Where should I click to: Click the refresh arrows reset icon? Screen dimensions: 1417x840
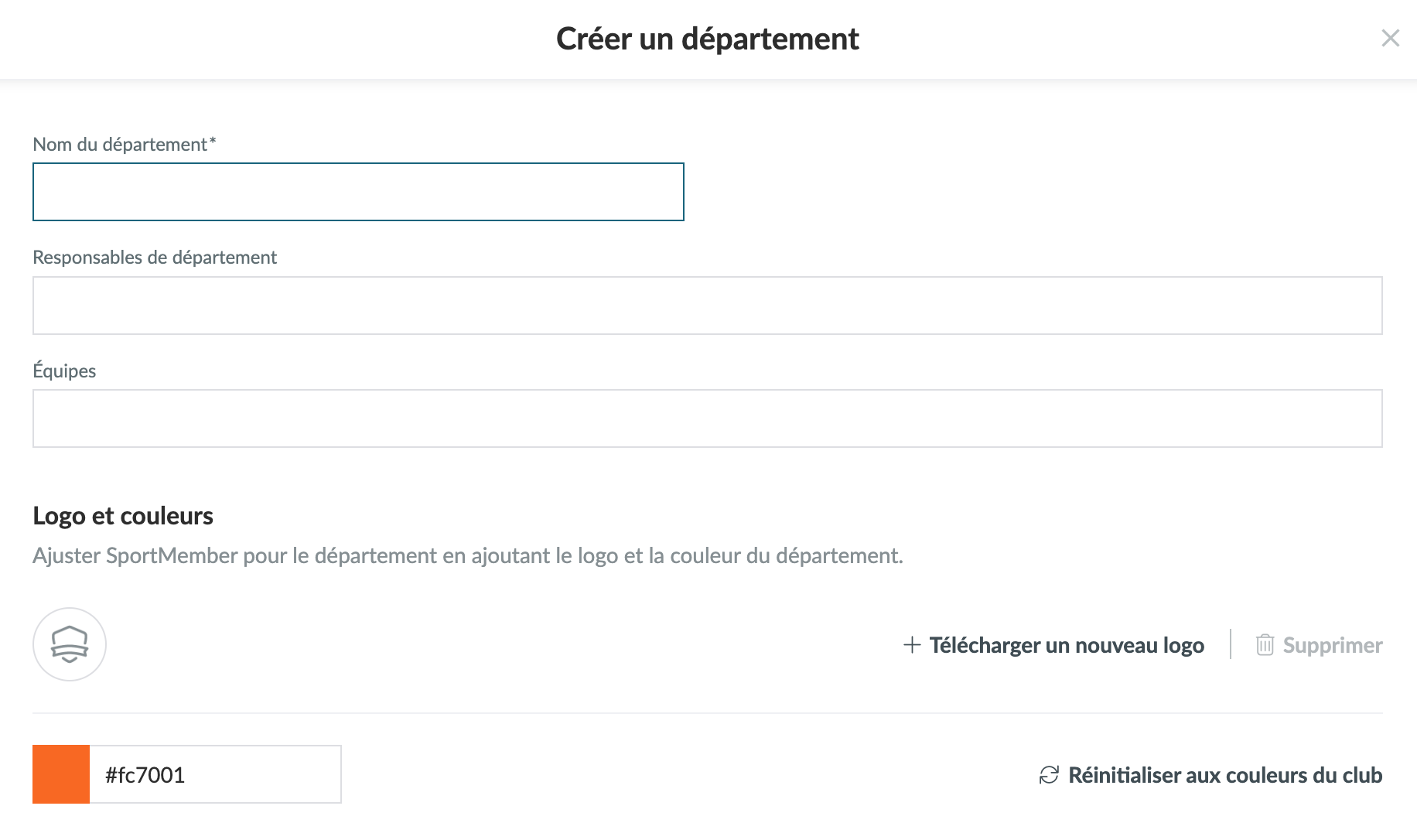[1049, 775]
